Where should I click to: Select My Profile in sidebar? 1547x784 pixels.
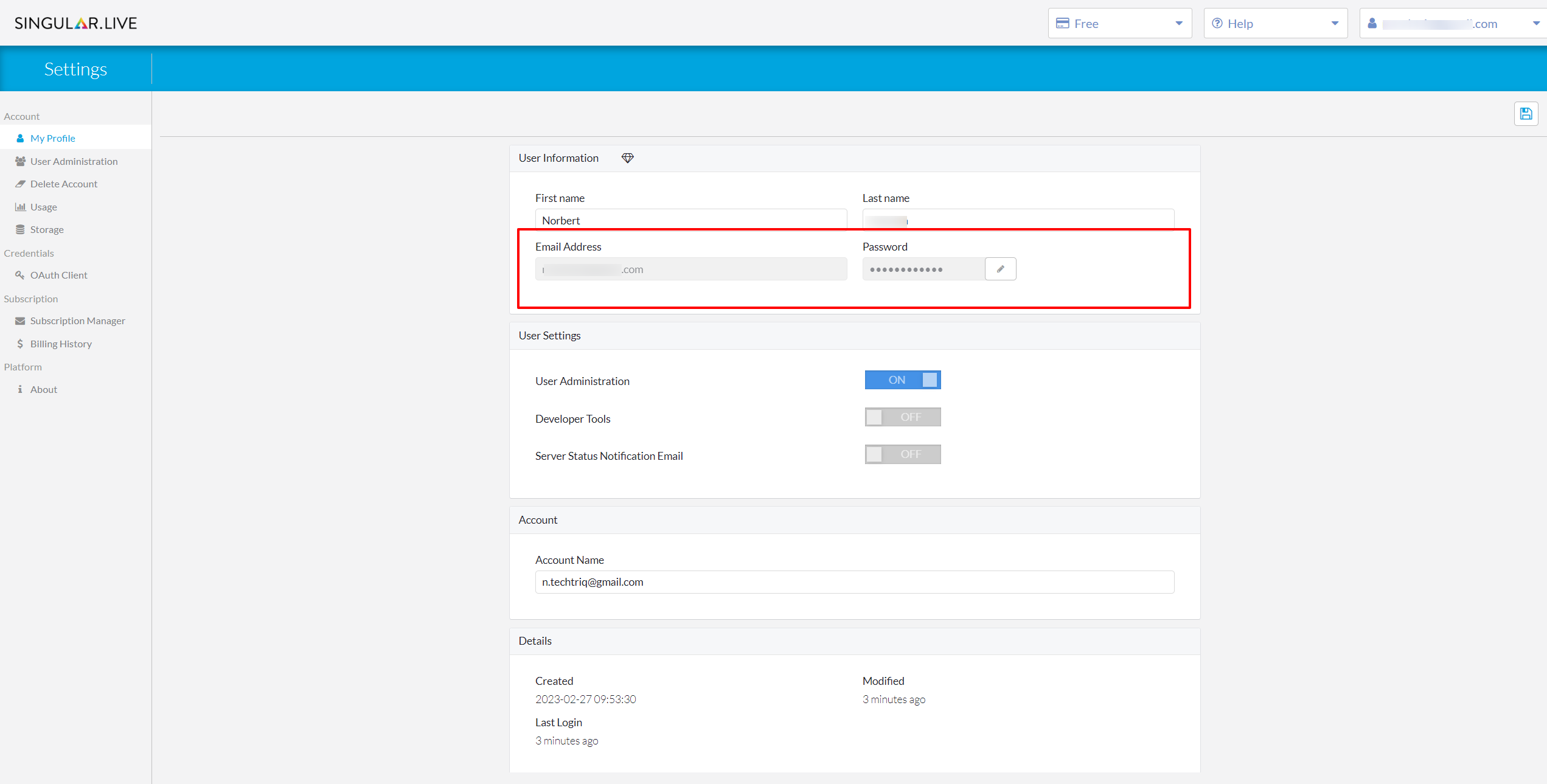[x=52, y=138]
